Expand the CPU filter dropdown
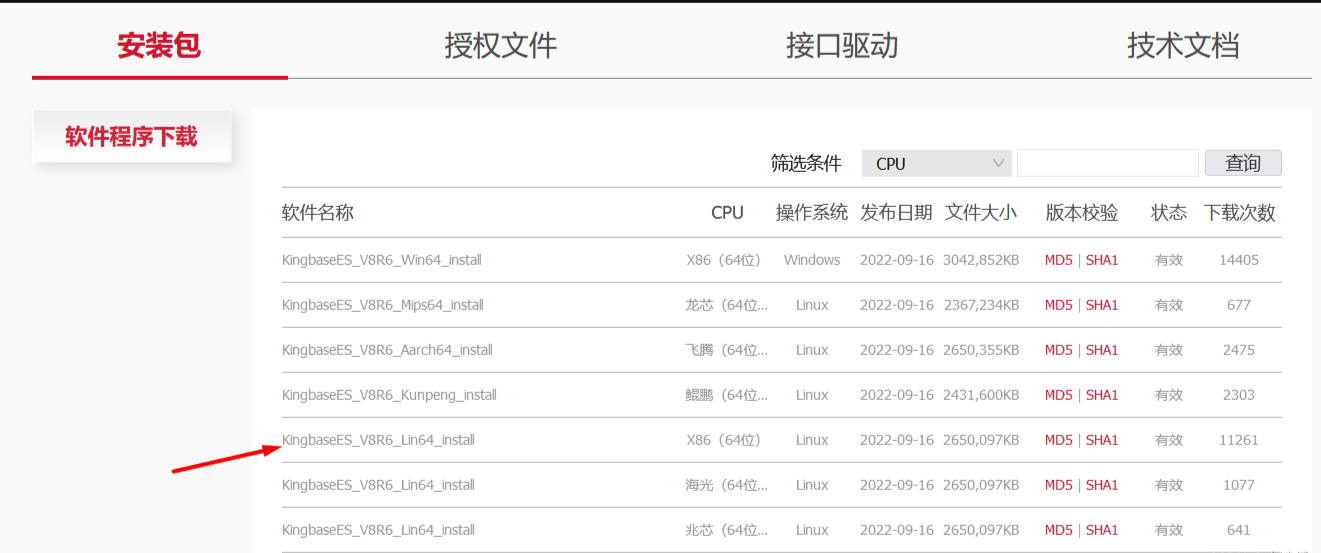1321x553 pixels. [x=937, y=163]
